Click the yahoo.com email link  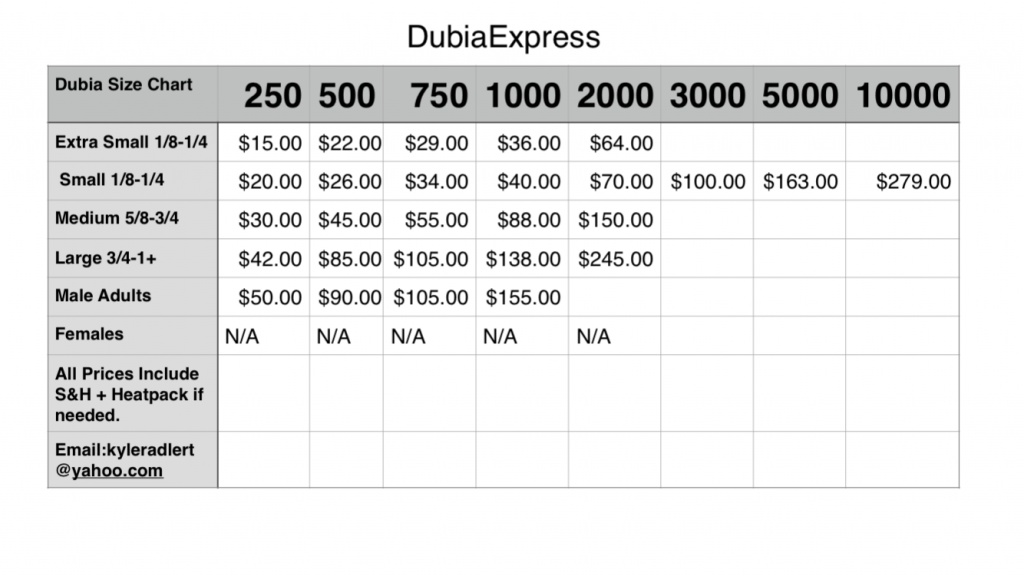click(x=117, y=471)
